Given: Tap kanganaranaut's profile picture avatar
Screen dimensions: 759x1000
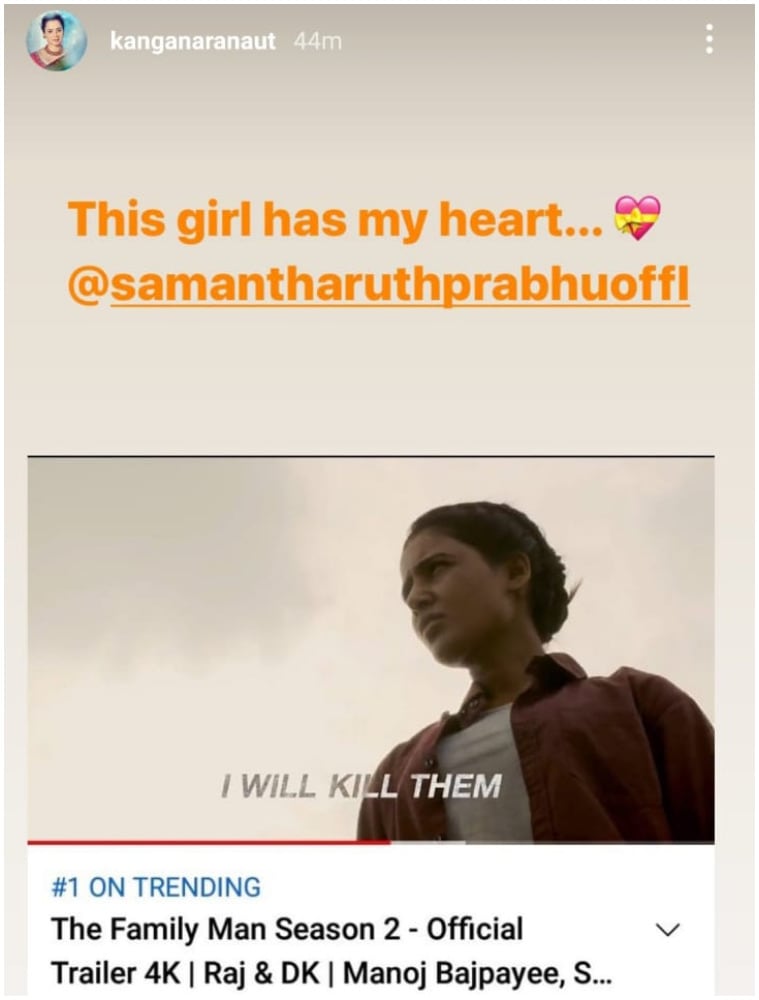Looking at the screenshot, I should [57, 41].
